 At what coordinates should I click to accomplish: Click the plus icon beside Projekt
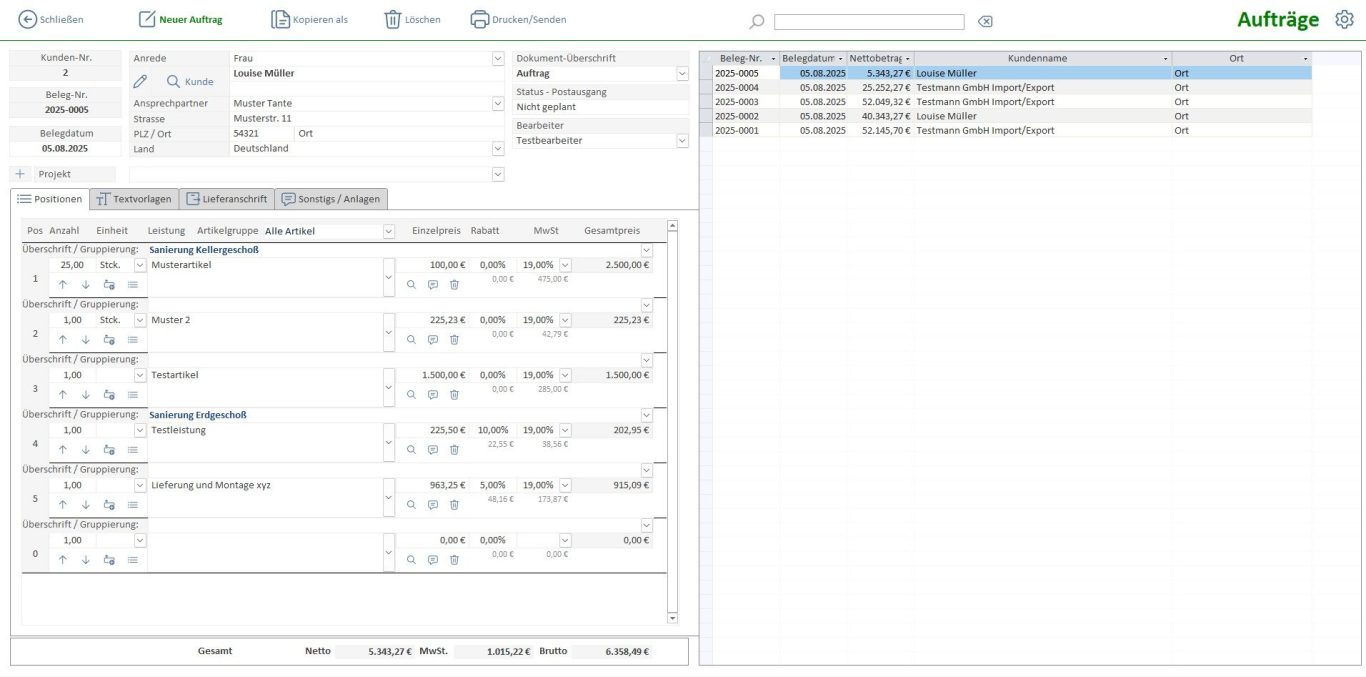click(21, 174)
